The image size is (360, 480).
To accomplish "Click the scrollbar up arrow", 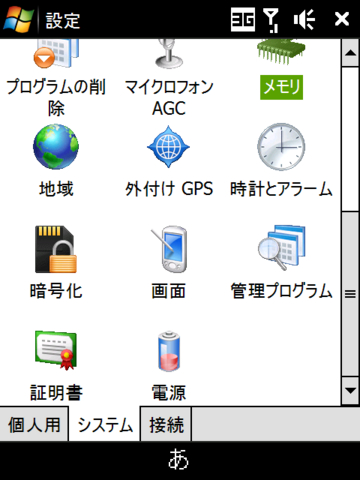I will tap(350, 53).
